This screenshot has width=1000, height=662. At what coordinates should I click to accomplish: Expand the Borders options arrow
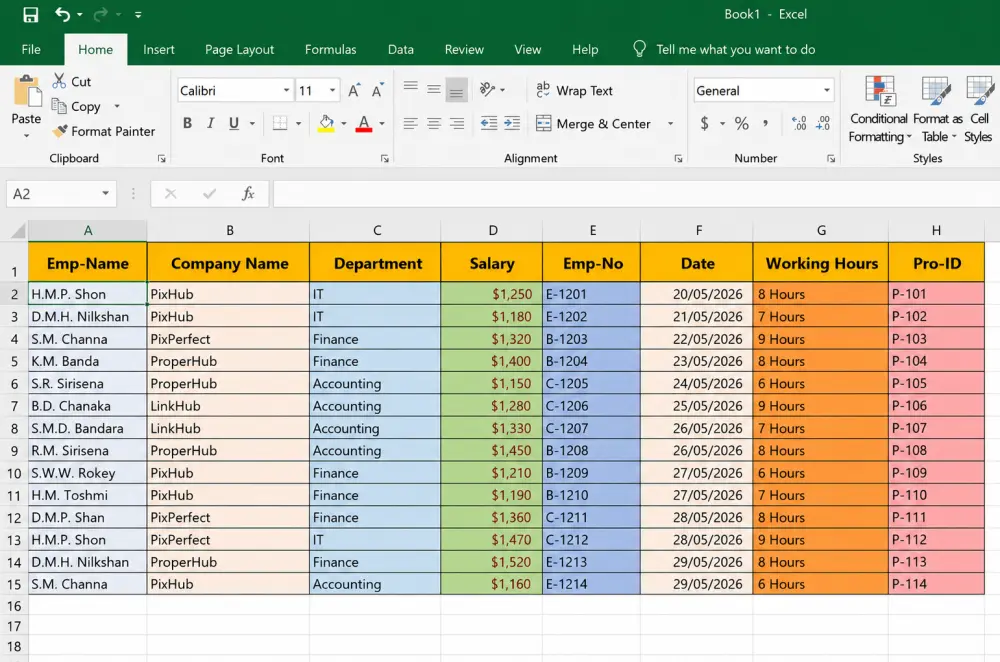tap(298, 124)
